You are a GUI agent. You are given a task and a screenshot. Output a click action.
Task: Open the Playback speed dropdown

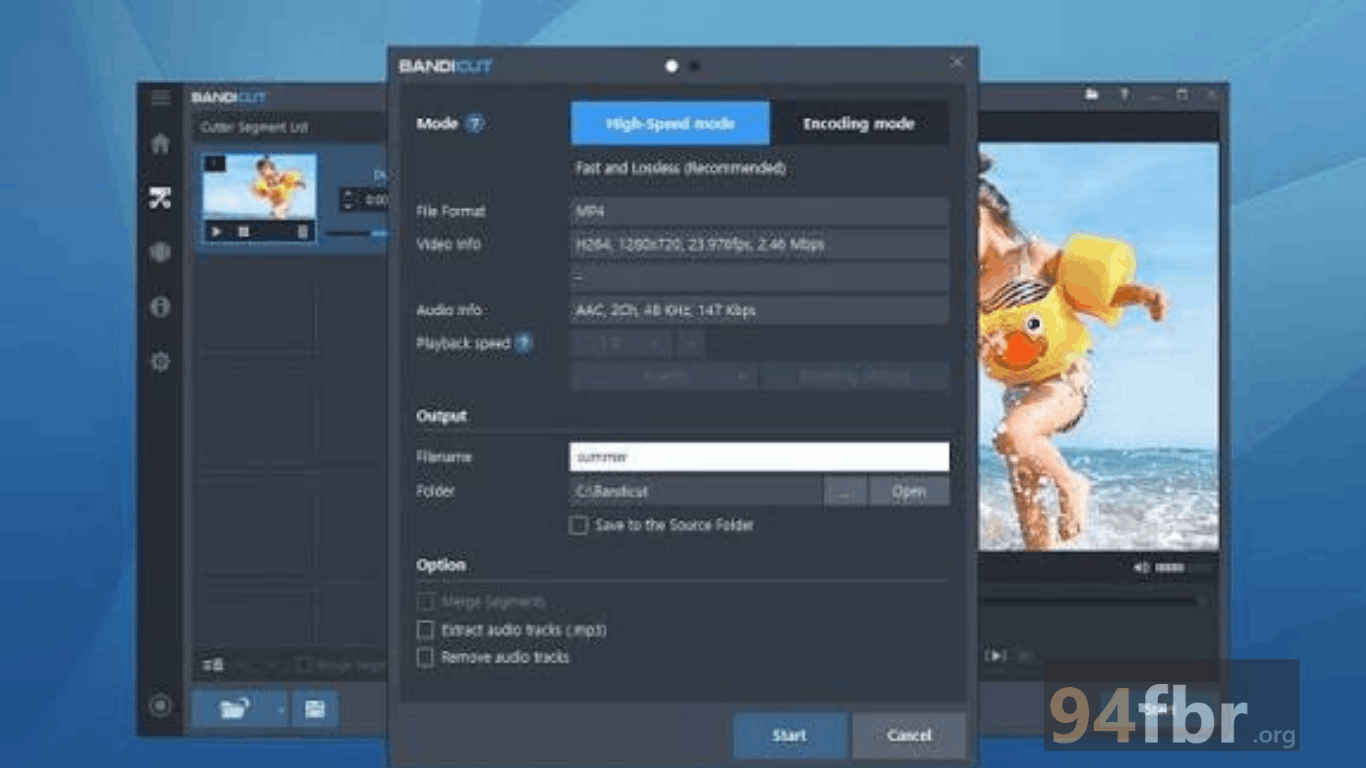point(621,344)
